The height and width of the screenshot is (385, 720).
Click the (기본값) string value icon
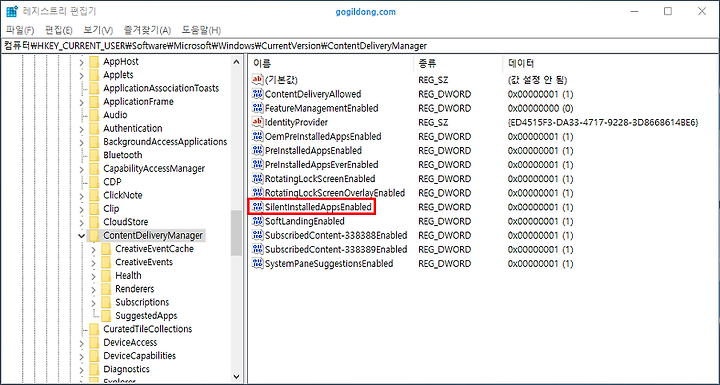[258, 80]
